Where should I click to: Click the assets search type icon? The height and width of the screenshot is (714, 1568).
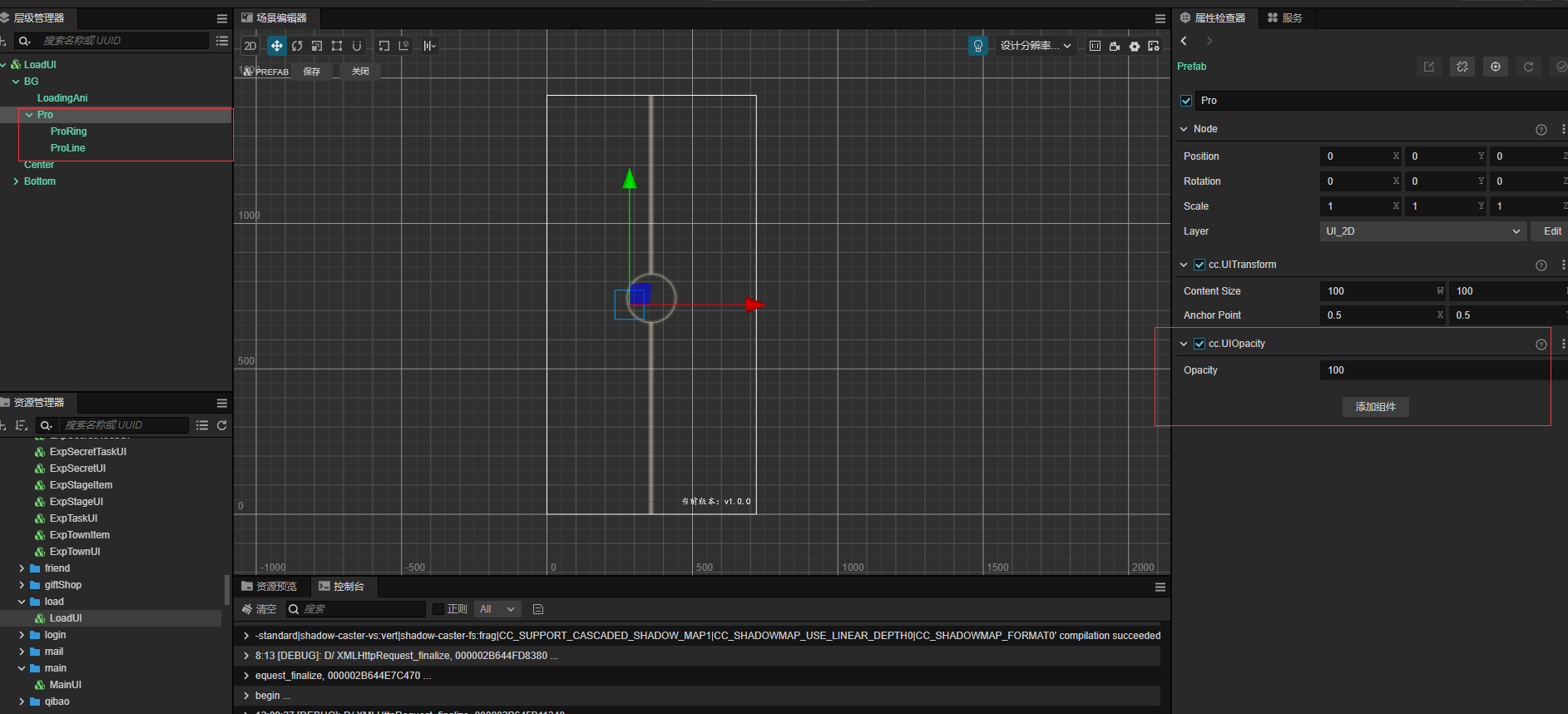click(x=47, y=425)
